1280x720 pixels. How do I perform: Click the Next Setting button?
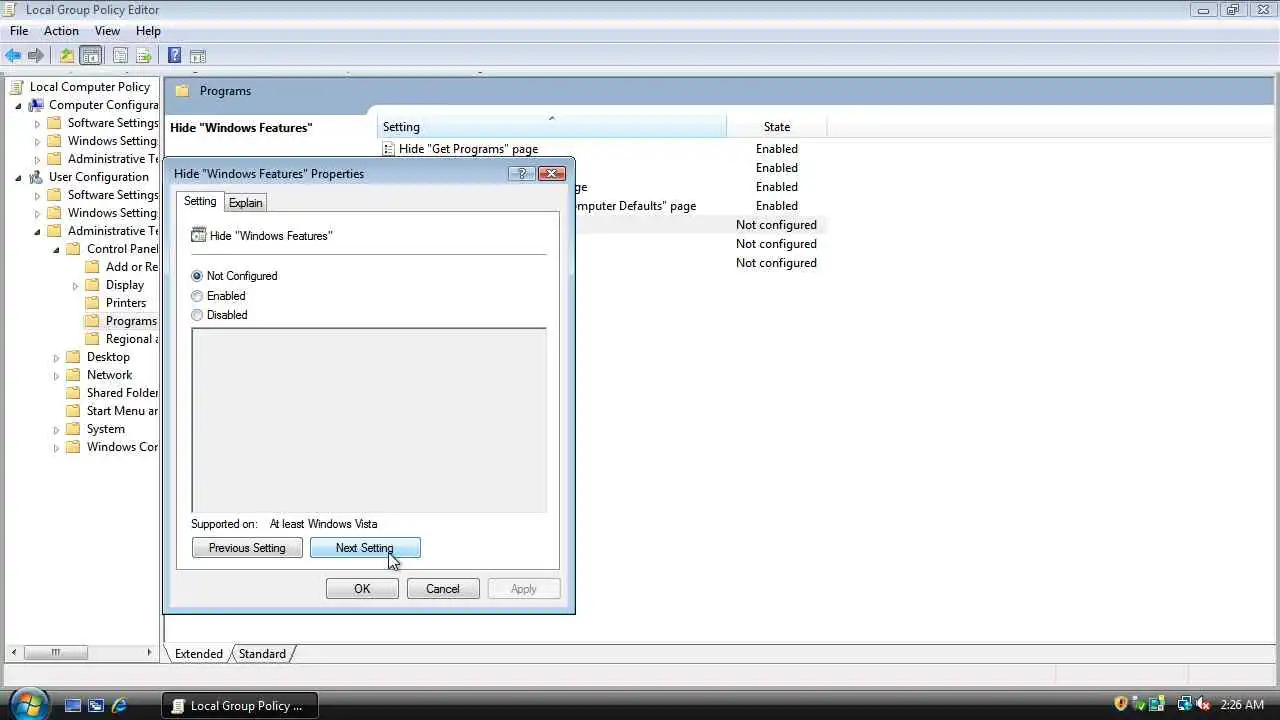tap(365, 548)
